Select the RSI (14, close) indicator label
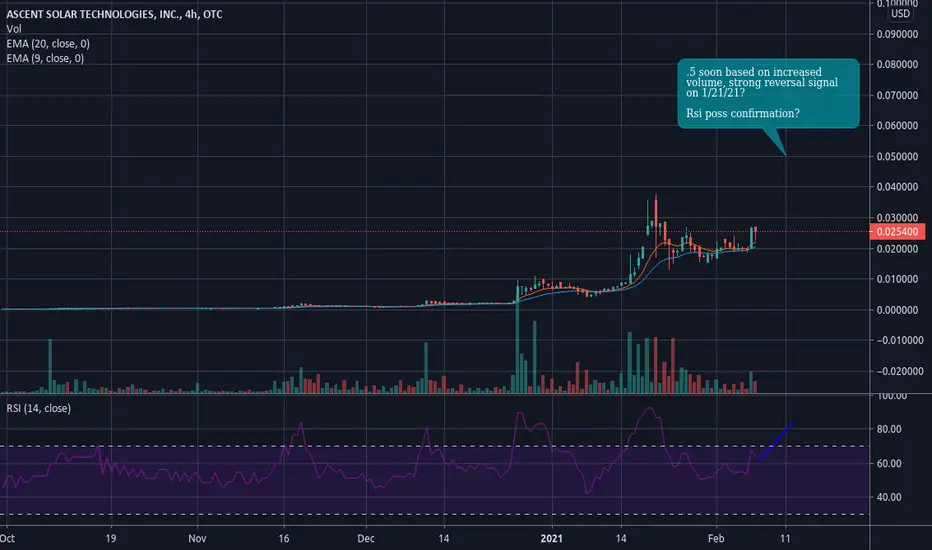Image resolution: width=932 pixels, height=550 pixels. click(39, 408)
